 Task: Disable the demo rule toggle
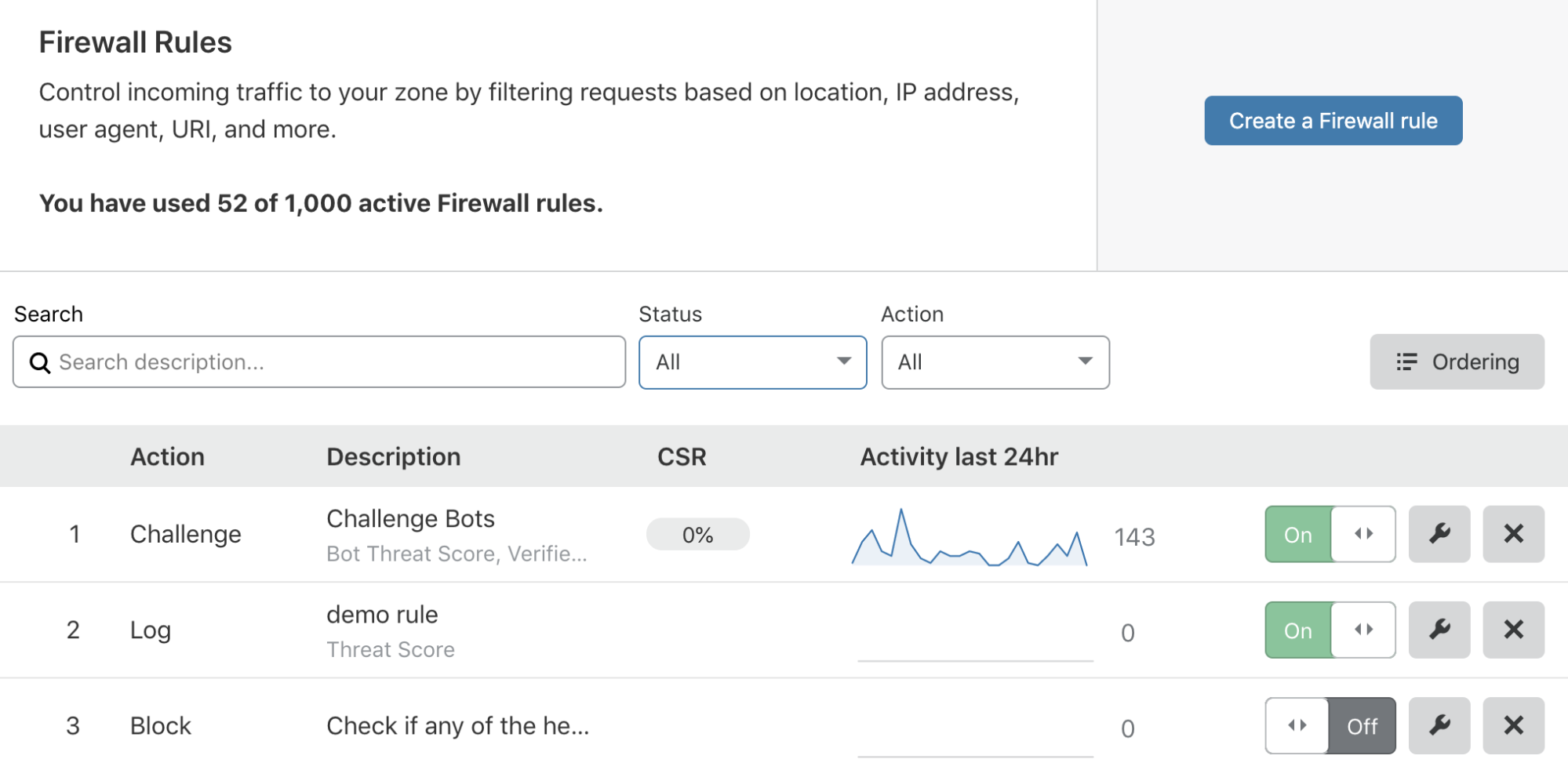coord(1330,630)
